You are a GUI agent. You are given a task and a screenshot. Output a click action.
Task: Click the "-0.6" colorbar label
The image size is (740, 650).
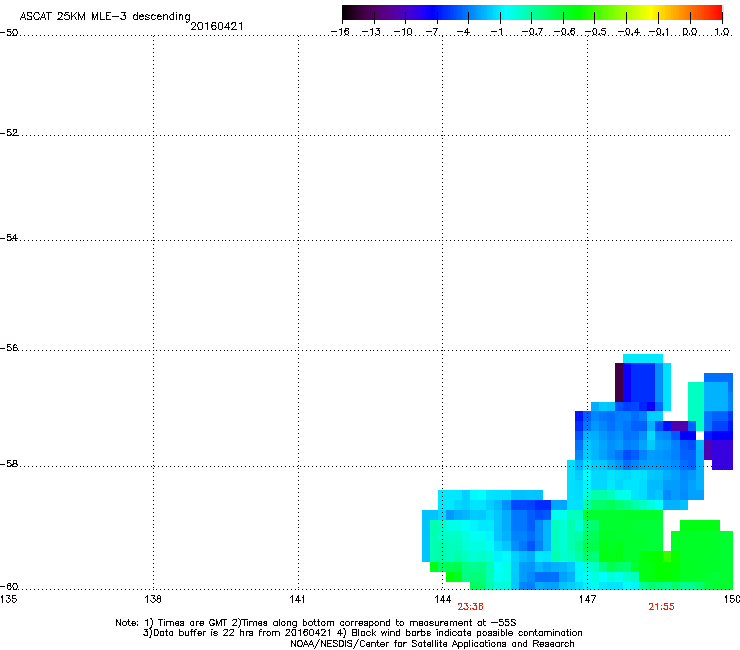[x=564, y=32]
